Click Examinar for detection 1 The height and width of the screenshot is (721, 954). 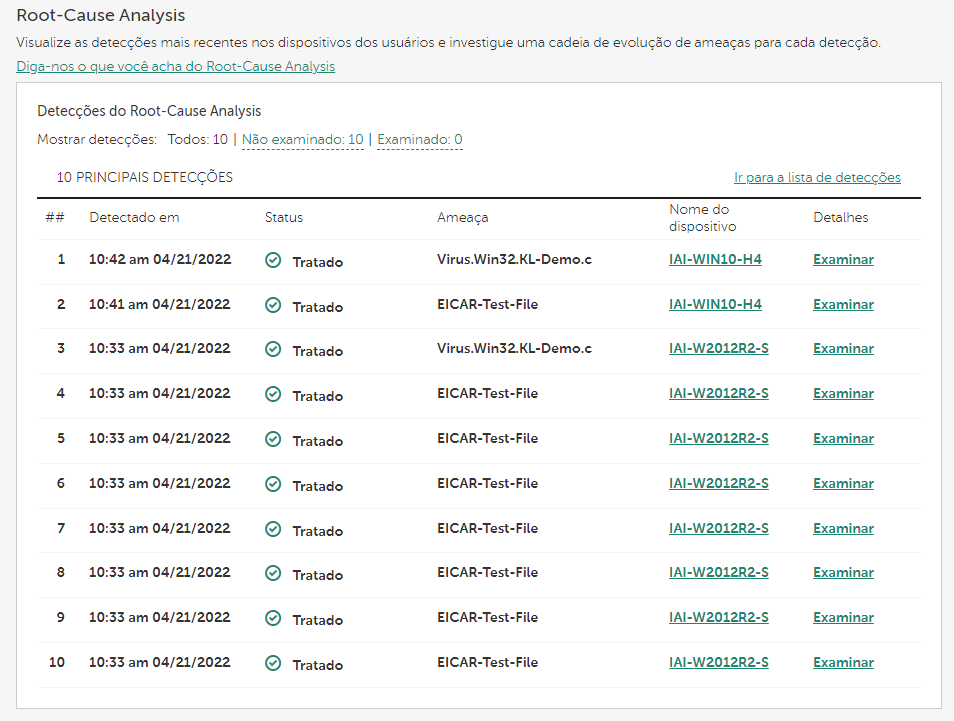tap(843, 260)
